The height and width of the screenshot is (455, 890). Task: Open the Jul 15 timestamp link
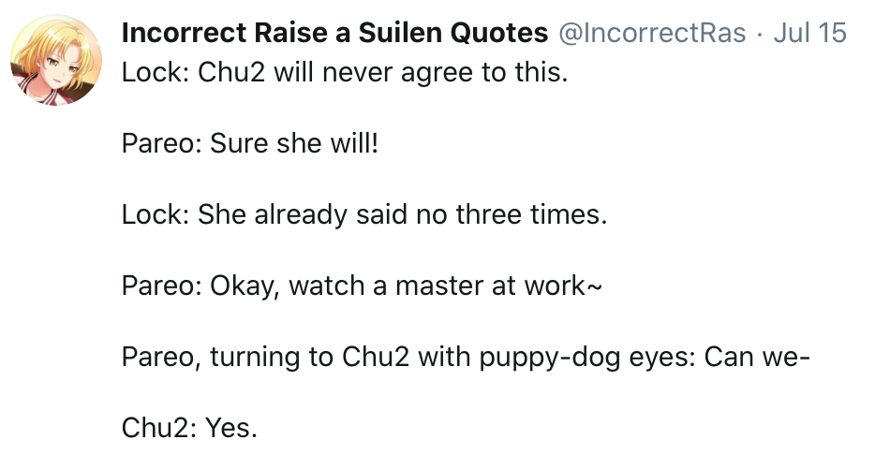pyautogui.click(x=810, y=33)
